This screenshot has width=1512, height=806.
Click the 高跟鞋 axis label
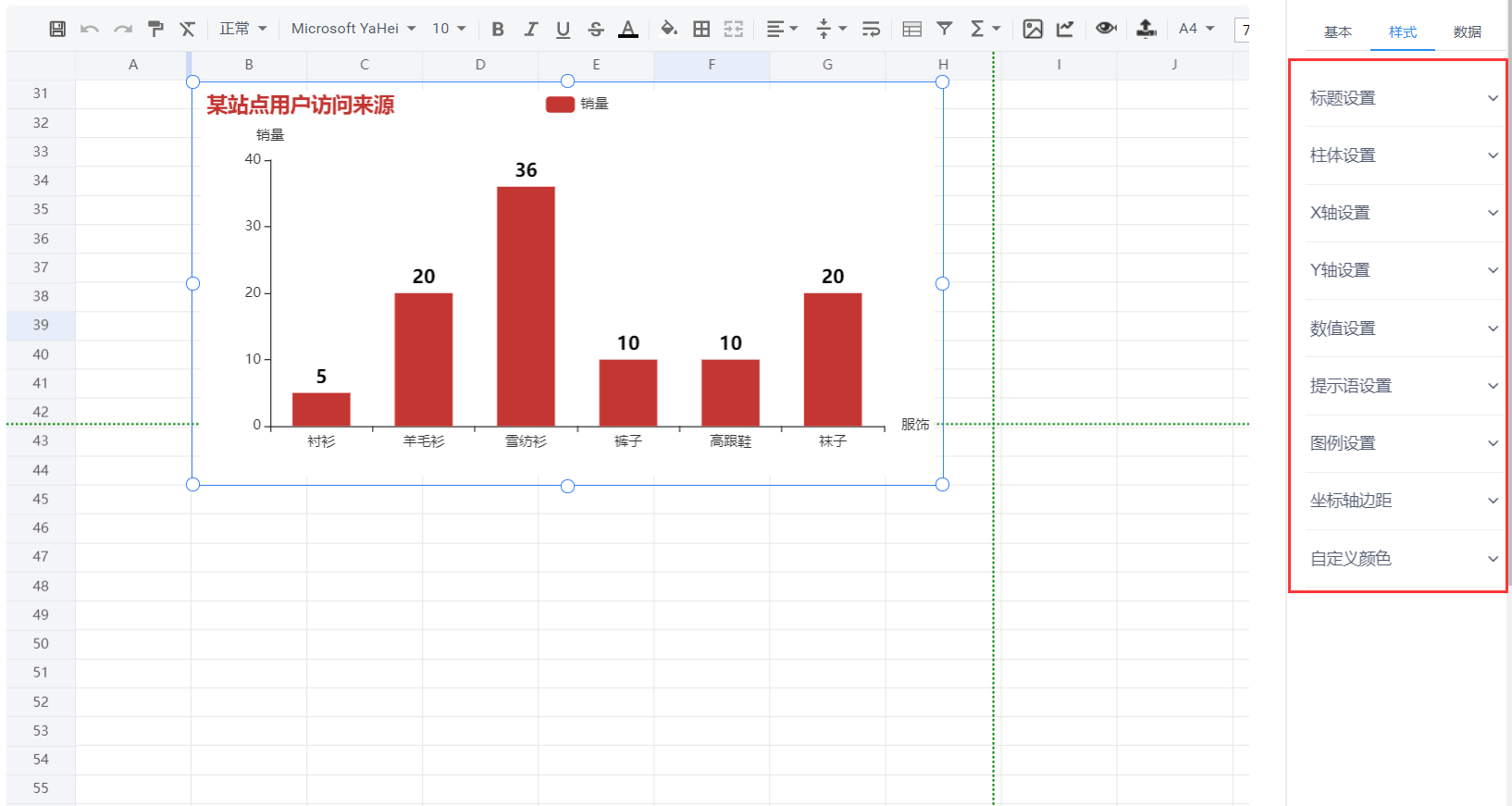[x=730, y=441]
